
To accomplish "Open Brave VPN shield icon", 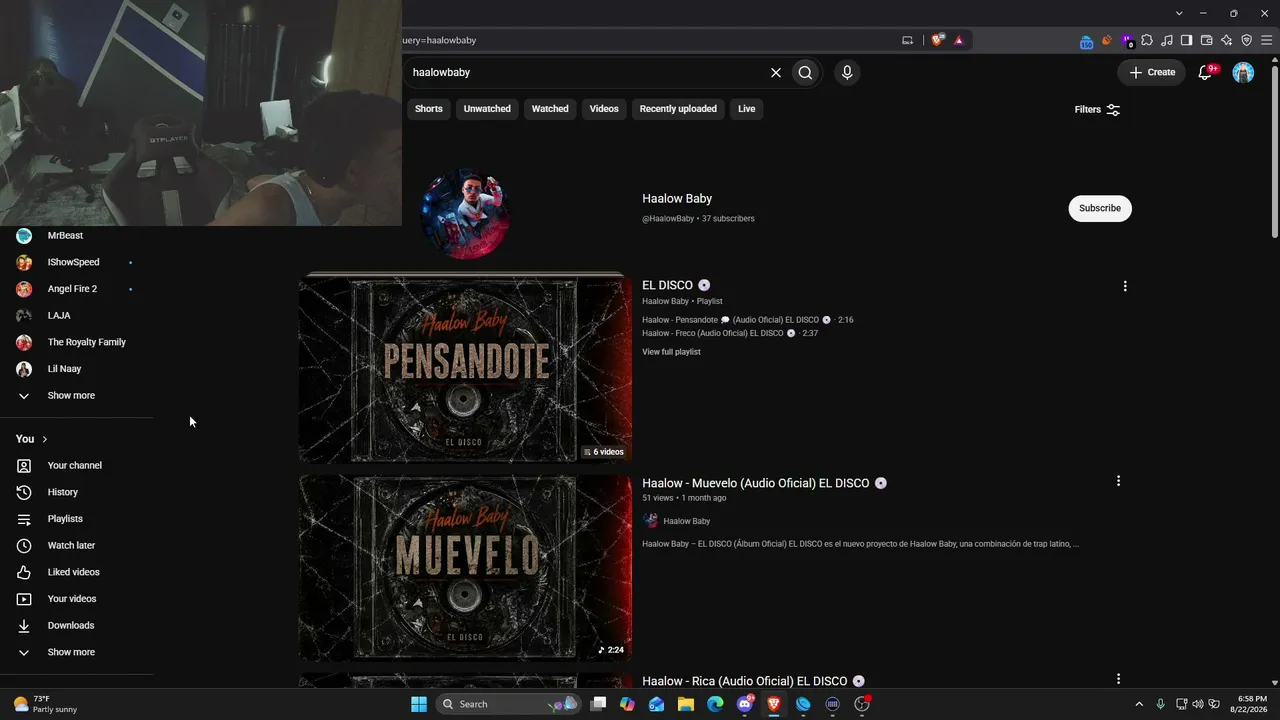I will click(x=1247, y=40).
